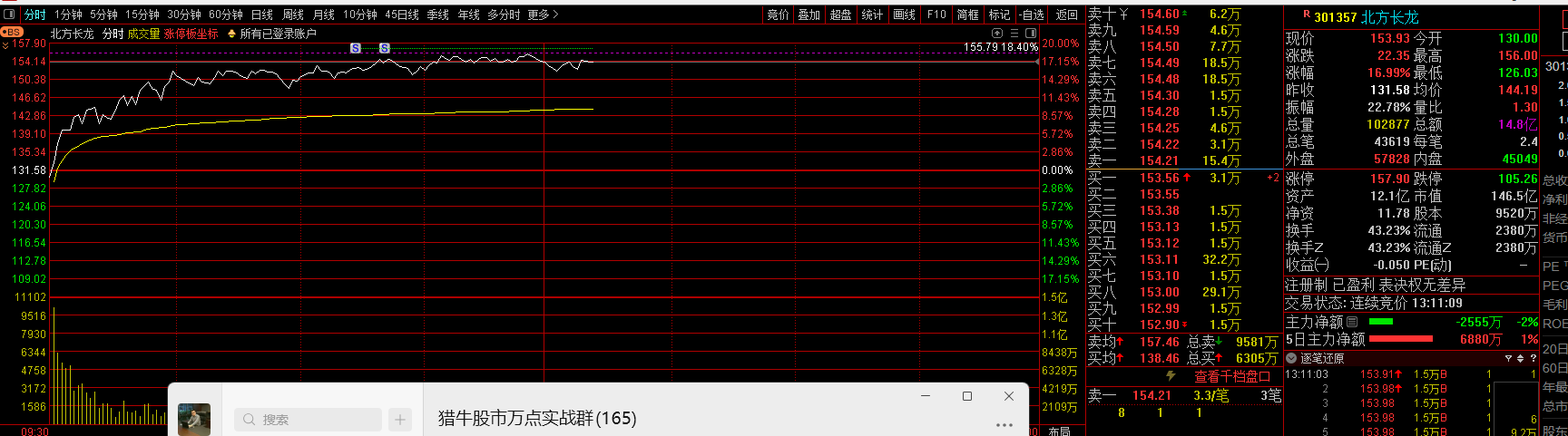Expand the 更多 periods menu

click(x=543, y=15)
